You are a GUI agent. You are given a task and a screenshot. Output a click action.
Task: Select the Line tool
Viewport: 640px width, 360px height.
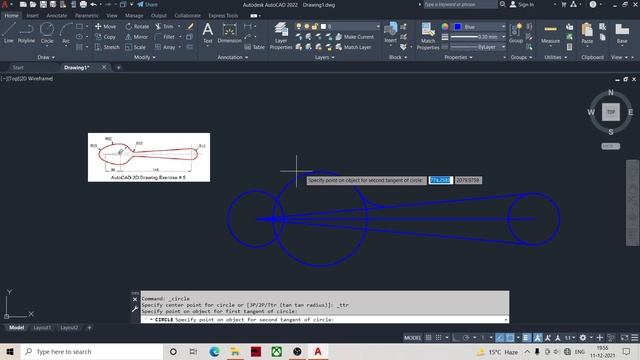click(x=9, y=33)
